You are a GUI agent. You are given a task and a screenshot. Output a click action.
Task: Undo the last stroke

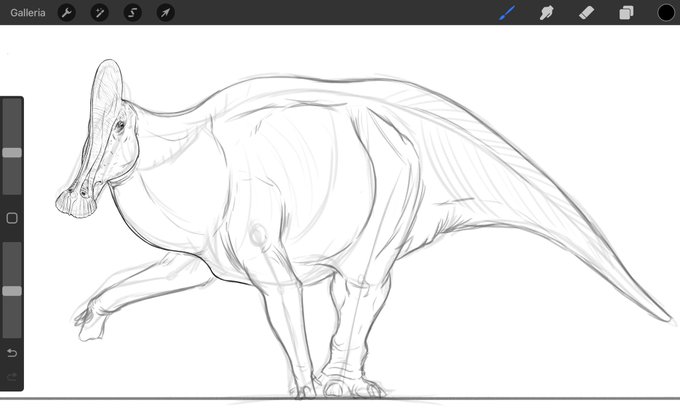point(12,353)
